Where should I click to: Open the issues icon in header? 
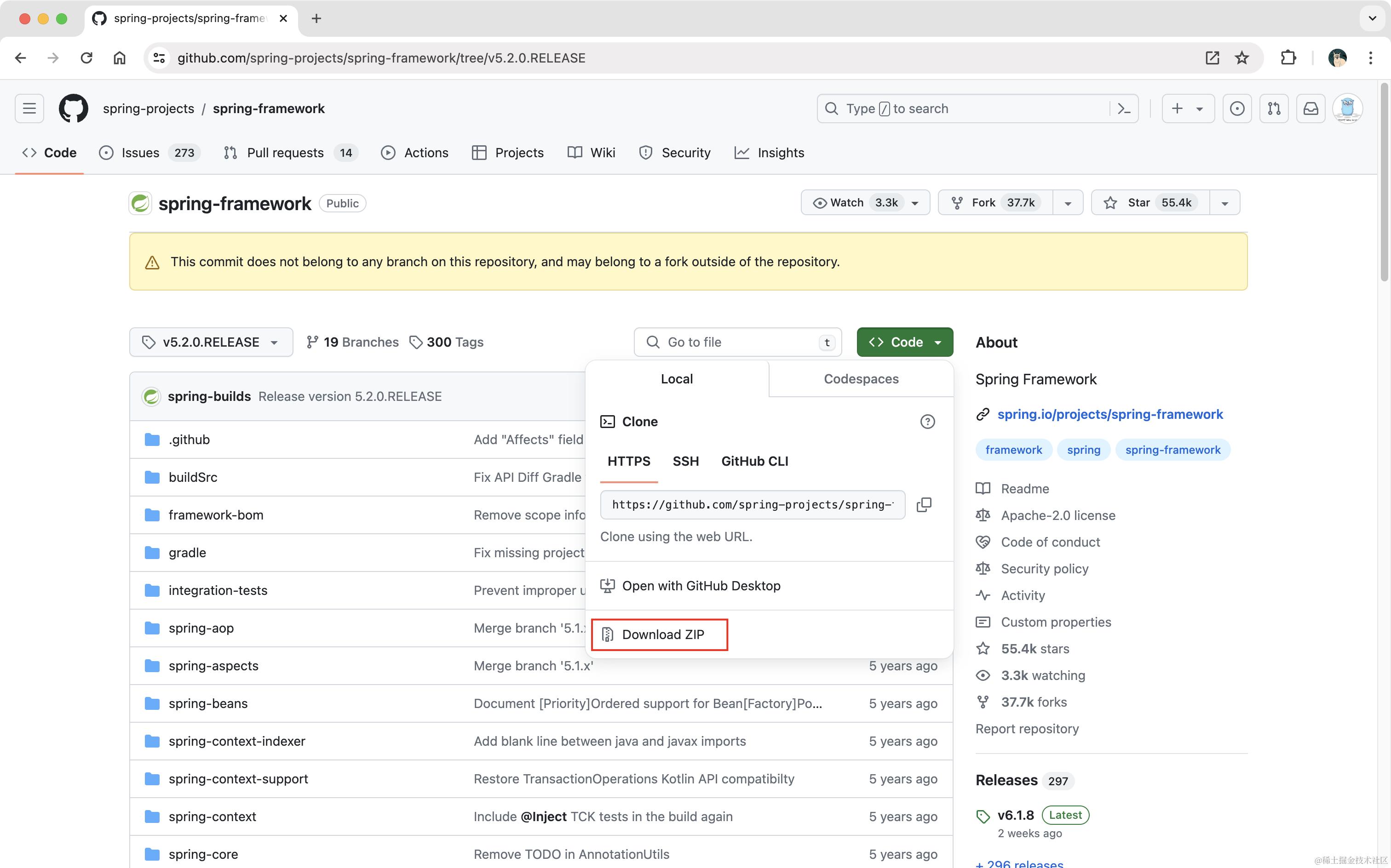1237,108
